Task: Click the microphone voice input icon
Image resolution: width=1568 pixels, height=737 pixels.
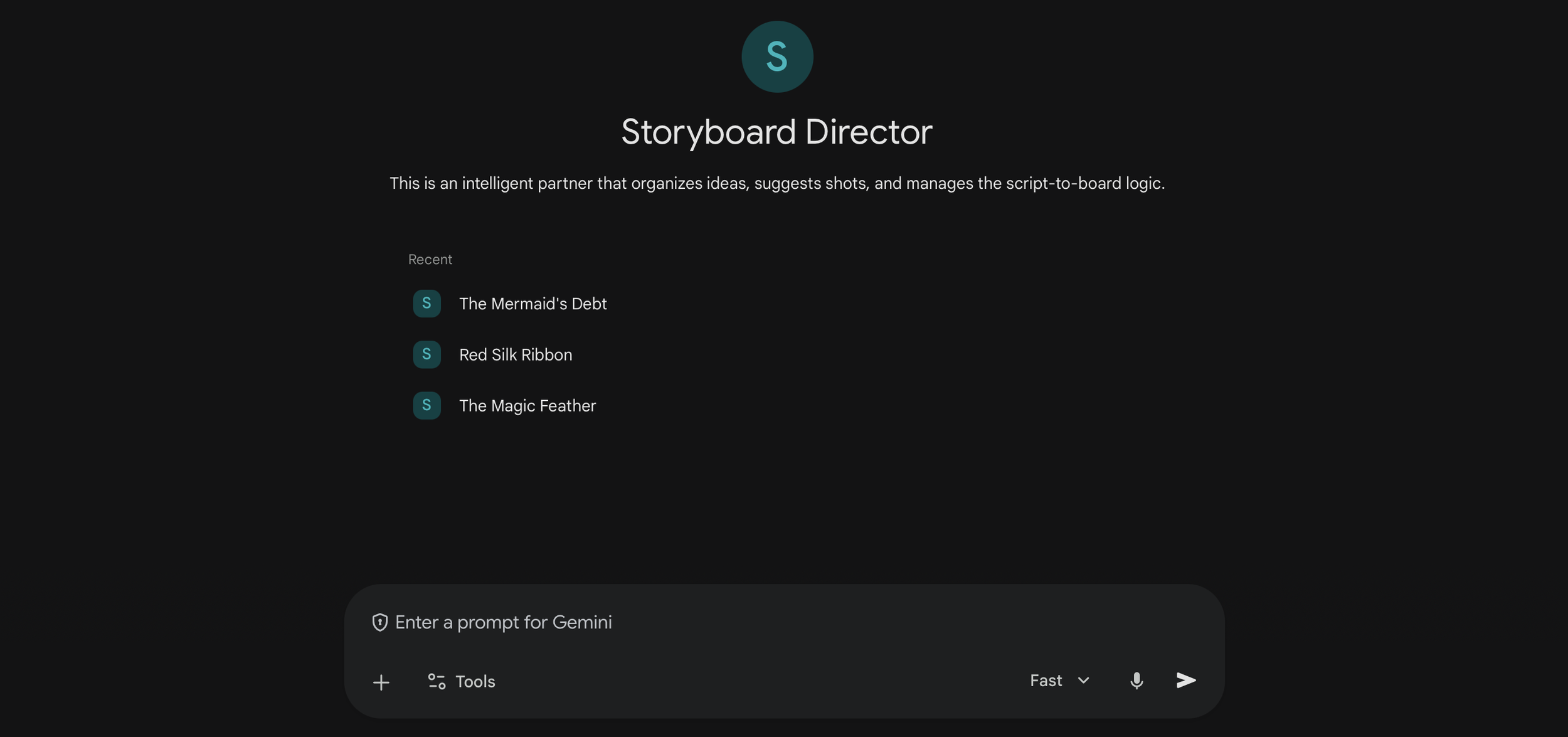Action: tap(1136, 681)
